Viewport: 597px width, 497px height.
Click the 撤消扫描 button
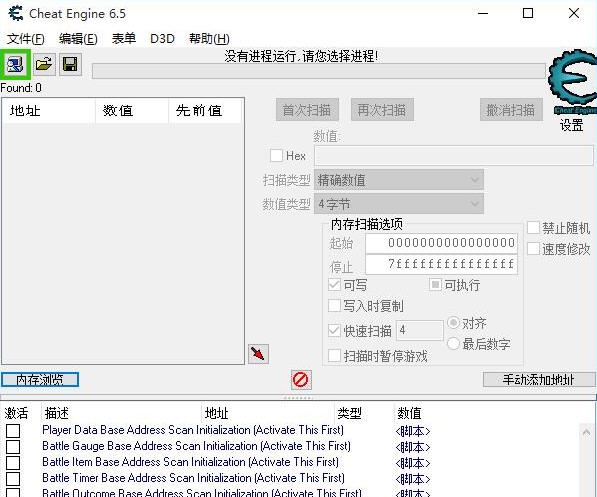[x=511, y=110]
